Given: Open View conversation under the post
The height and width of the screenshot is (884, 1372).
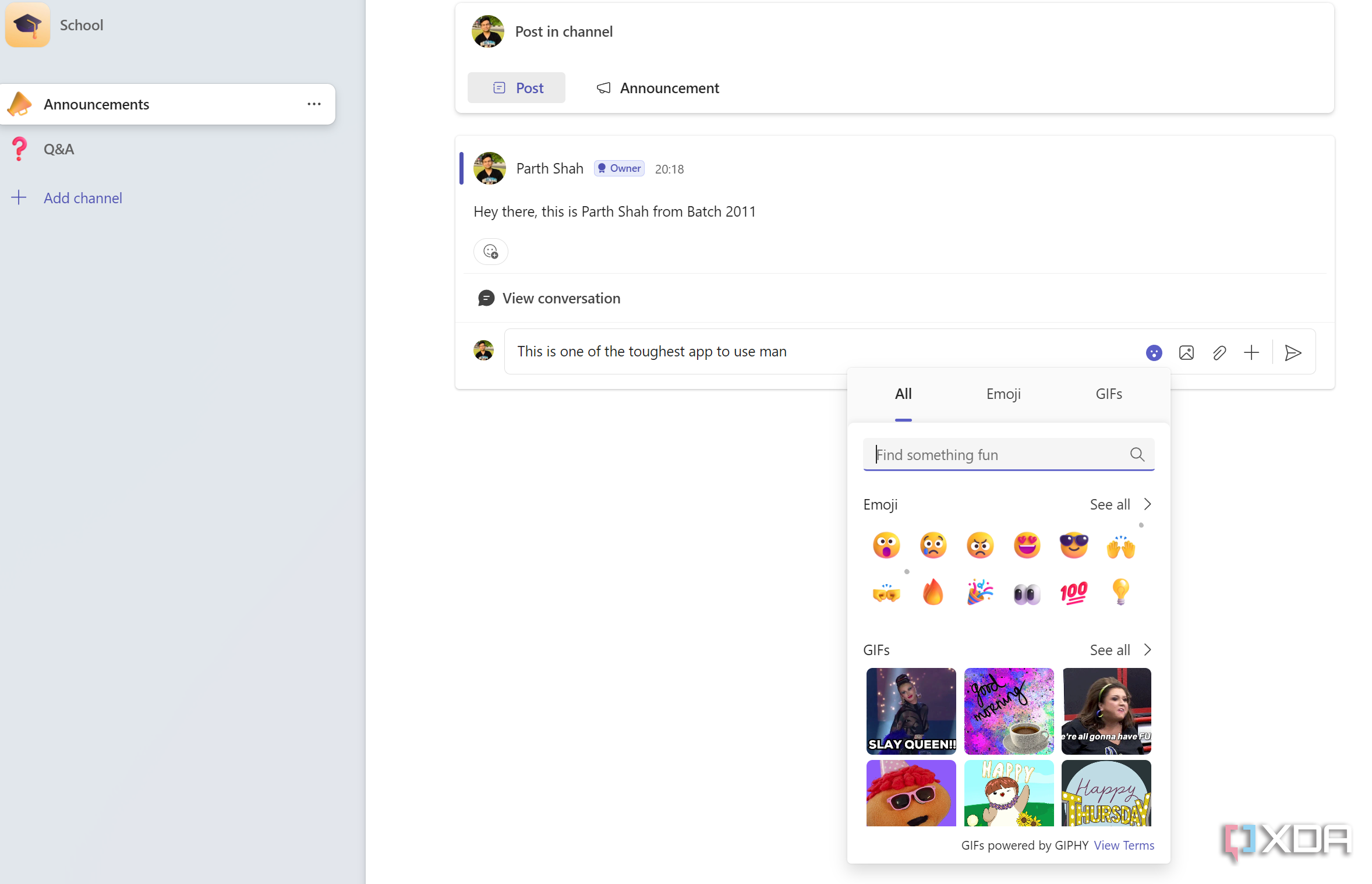Looking at the screenshot, I should 549,298.
